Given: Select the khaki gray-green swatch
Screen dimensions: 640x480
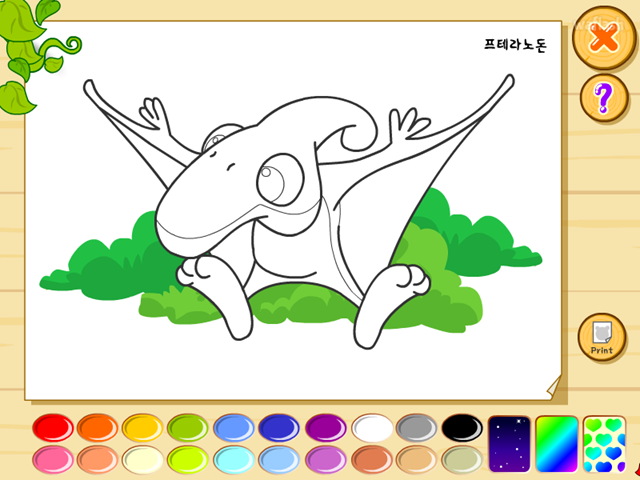Looking at the screenshot, I should [462, 459].
